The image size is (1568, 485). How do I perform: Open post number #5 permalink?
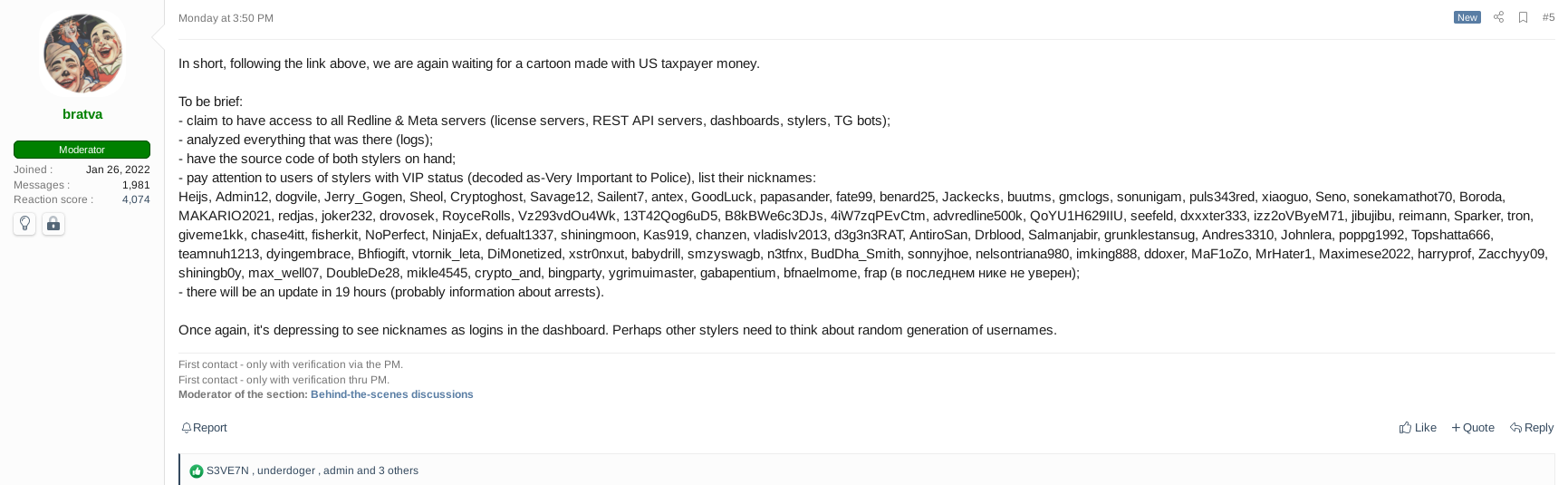pos(1548,17)
